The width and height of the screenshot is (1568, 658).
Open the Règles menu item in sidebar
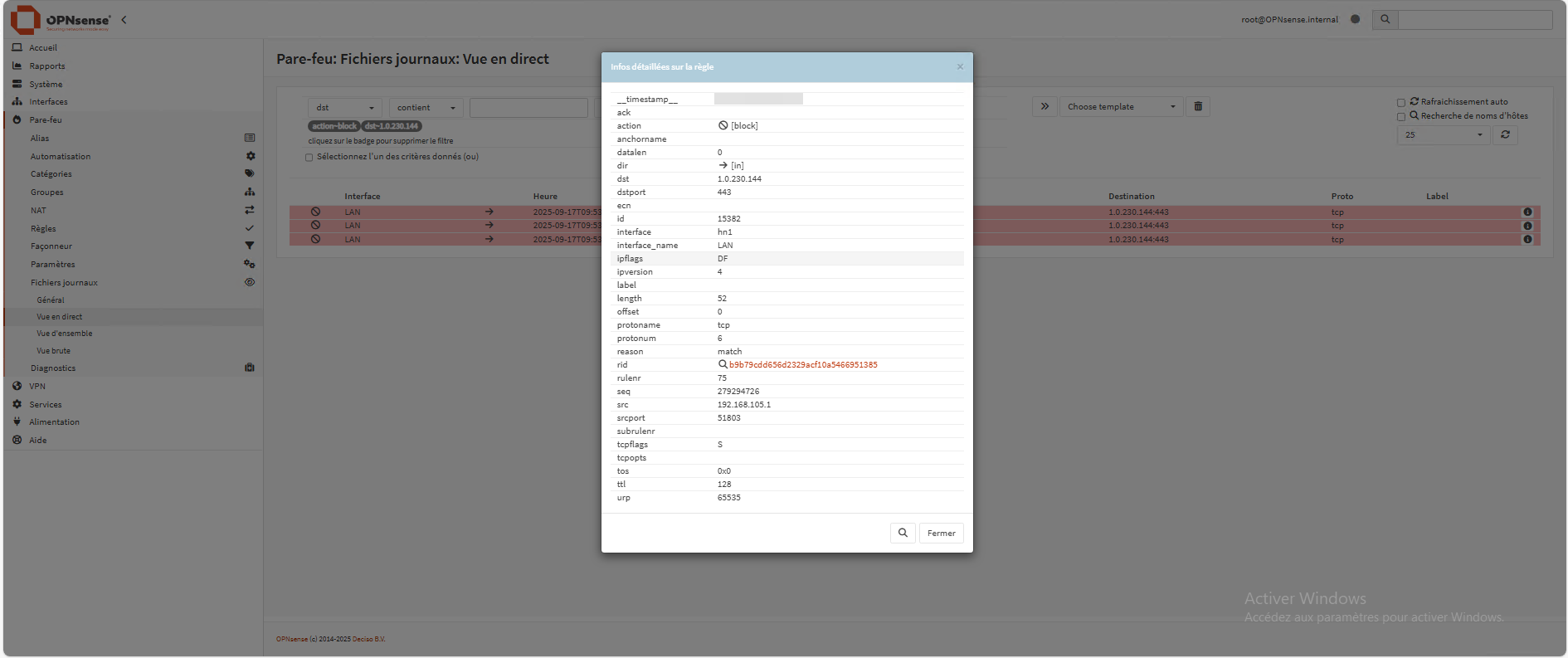coord(44,229)
